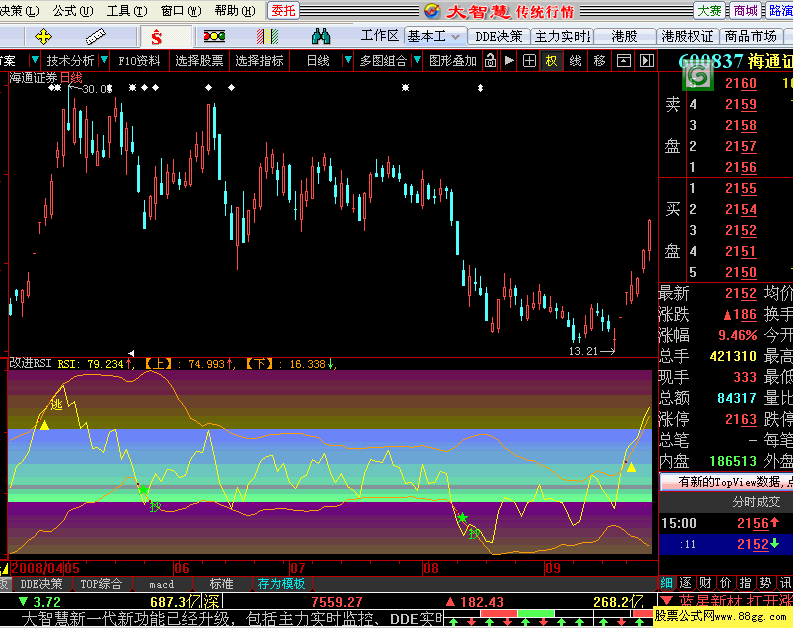Image resolution: width=793 pixels, height=628 pixels.
Task: Open the 商品市场 tab
Action: tap(751, 36)
